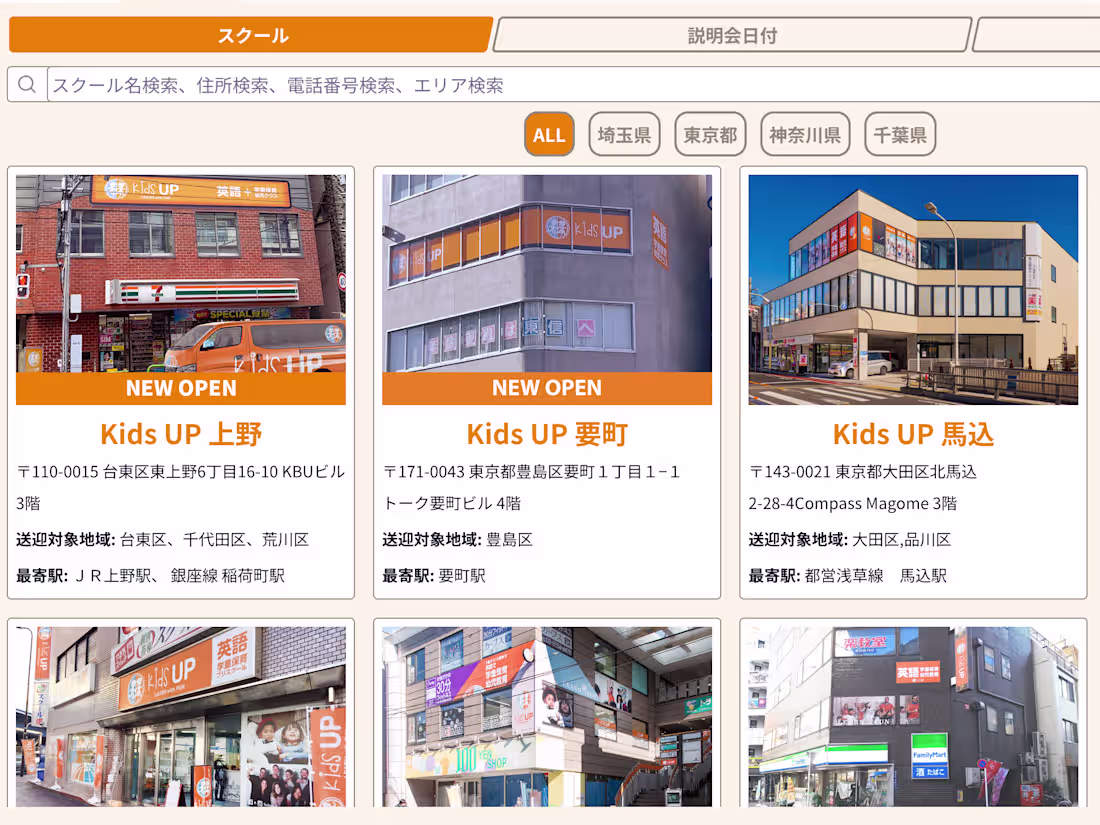Click text 台東区、千代田区、荒川区

(x=215, y=539)
